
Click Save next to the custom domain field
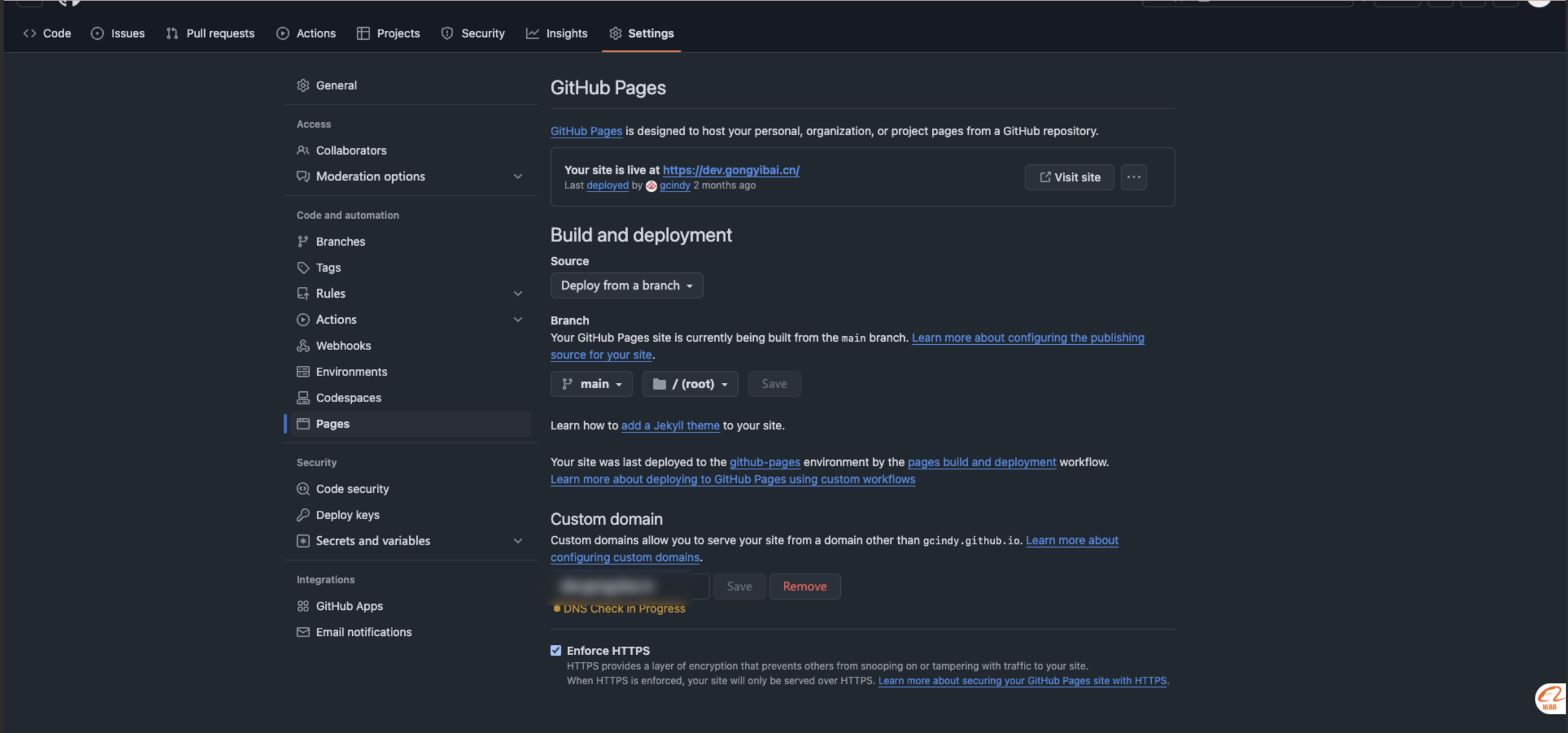click(x=739, y=586)
